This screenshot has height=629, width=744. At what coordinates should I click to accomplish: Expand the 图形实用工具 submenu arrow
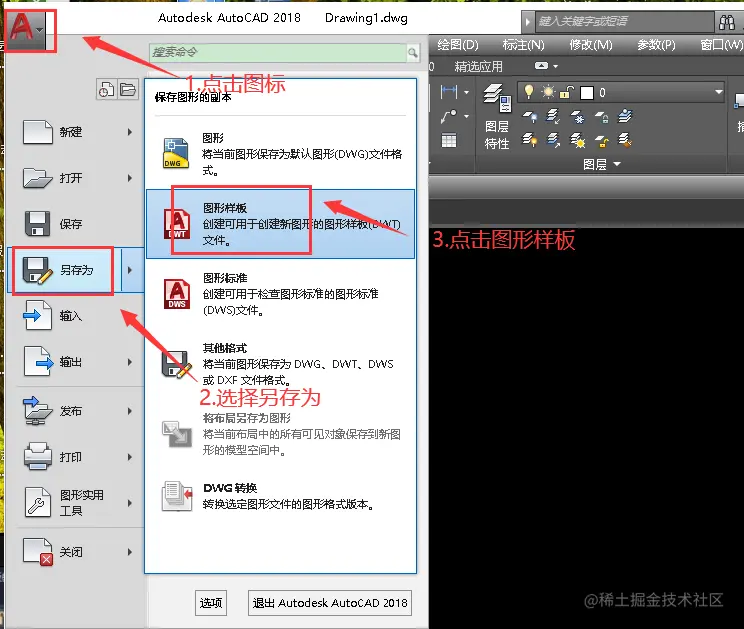130,503
